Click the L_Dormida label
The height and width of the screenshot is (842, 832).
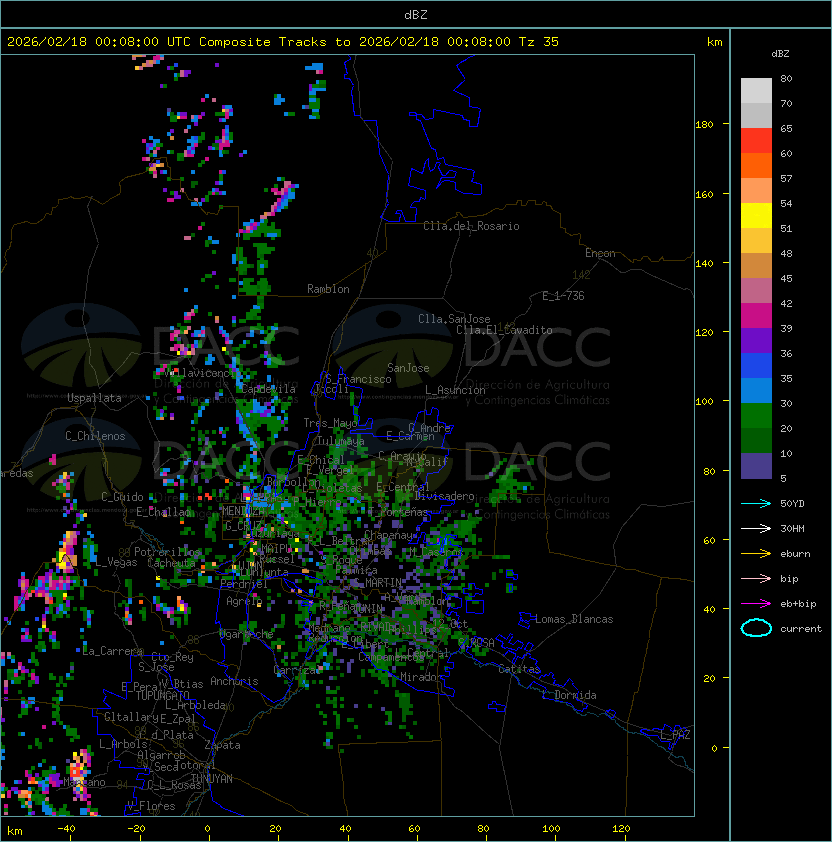(x=569, y=695)
